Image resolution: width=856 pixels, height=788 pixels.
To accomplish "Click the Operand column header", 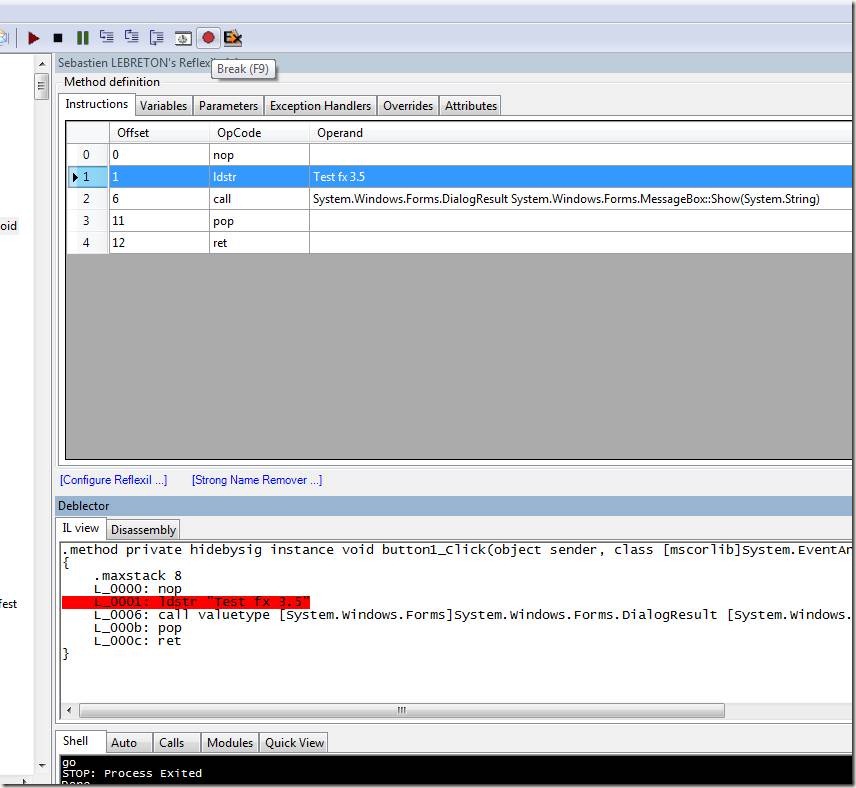I will [x=580, y=133].
